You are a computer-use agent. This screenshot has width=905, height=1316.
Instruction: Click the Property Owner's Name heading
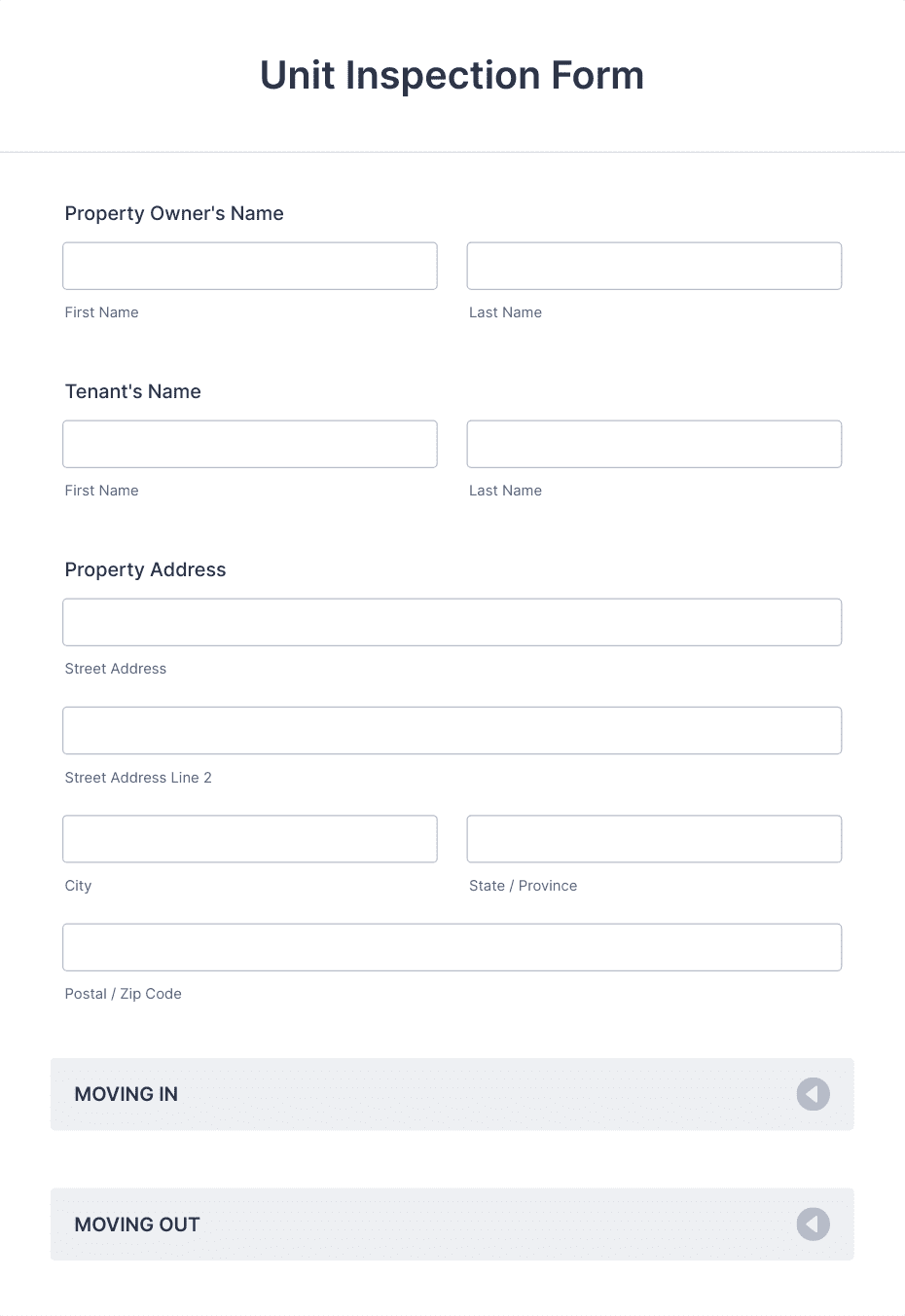click(173, 213)
